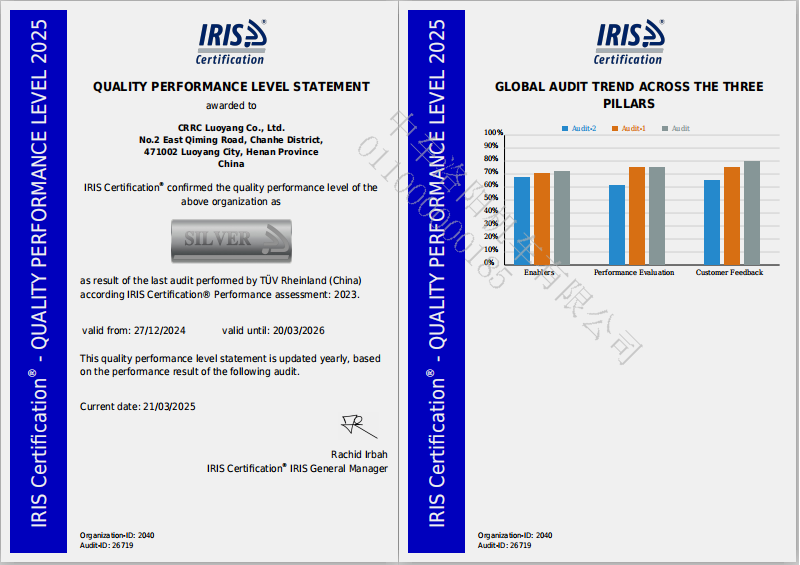Click the Current date 21/03/2025 text
The width and height of the screenshot is (800, 565).
point(137,405)
